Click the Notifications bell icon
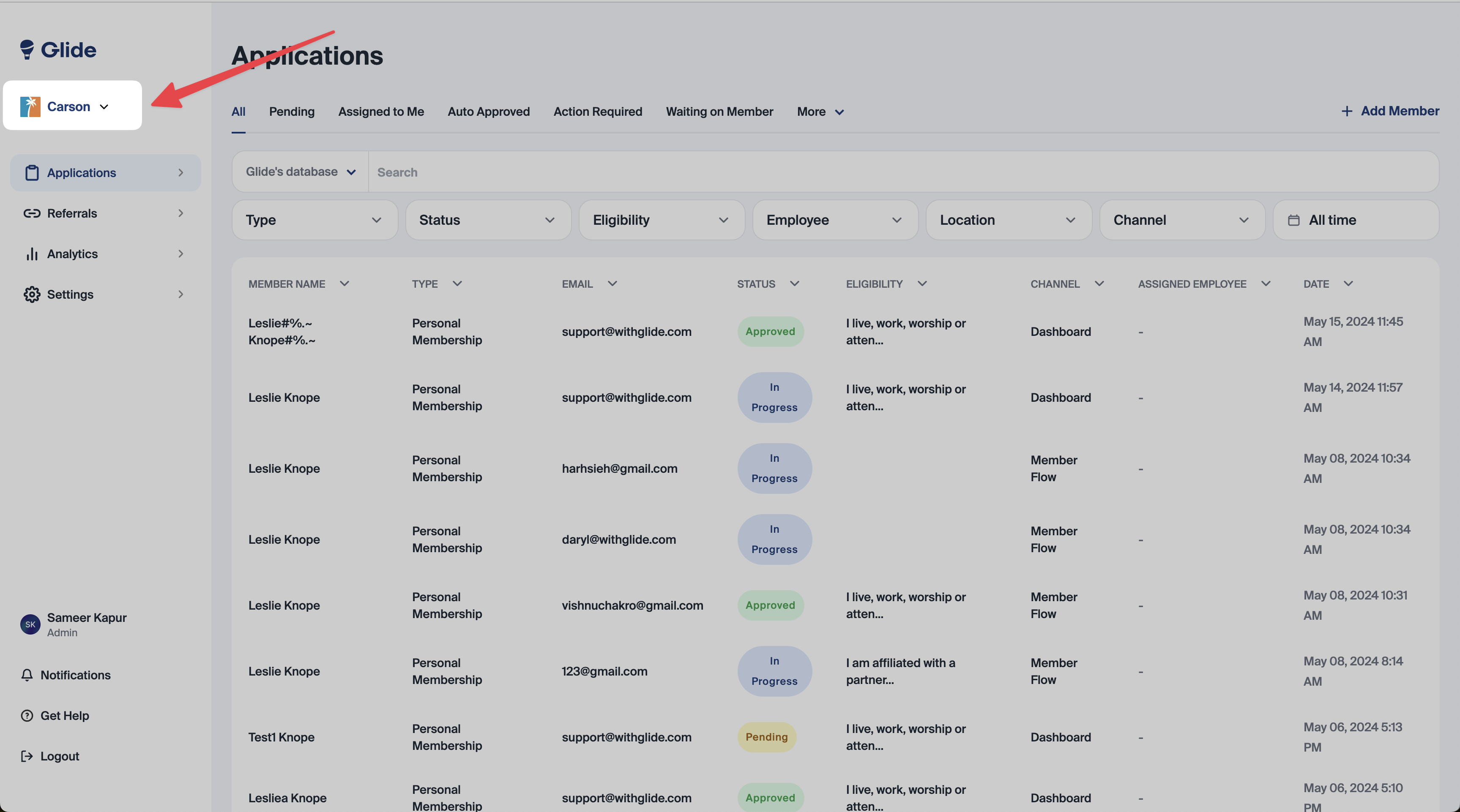The height and width of the screenshot is (812, 1460). pos(27,675)
